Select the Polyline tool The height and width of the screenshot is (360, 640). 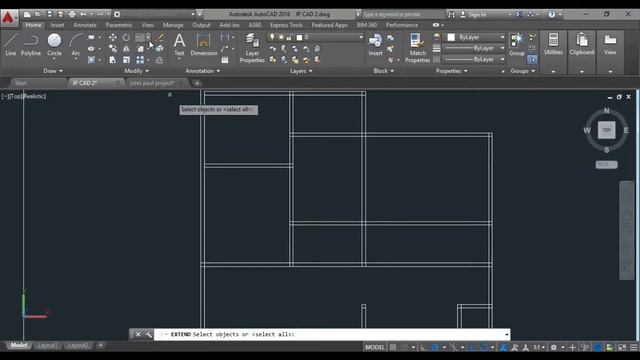(31, 45)
